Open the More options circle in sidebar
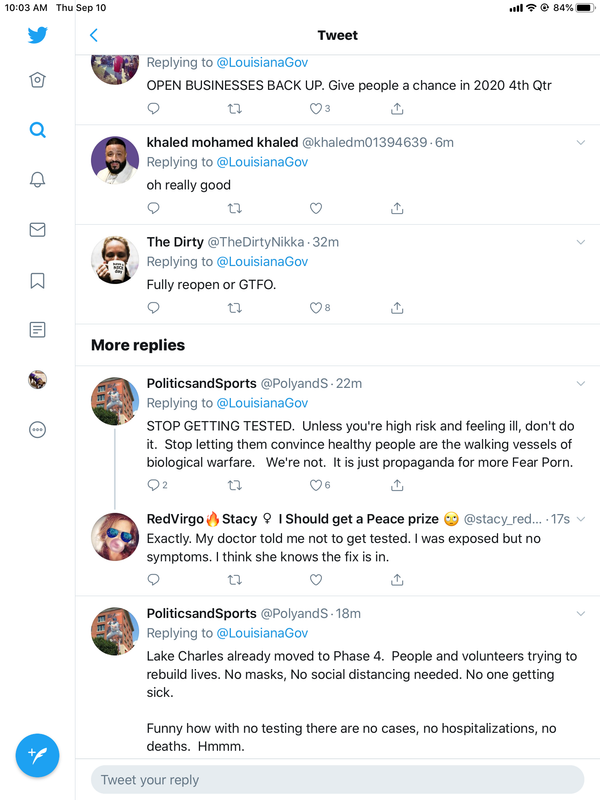Image resolution: width=600 pixels, height=800 pixels. (37, 429)
